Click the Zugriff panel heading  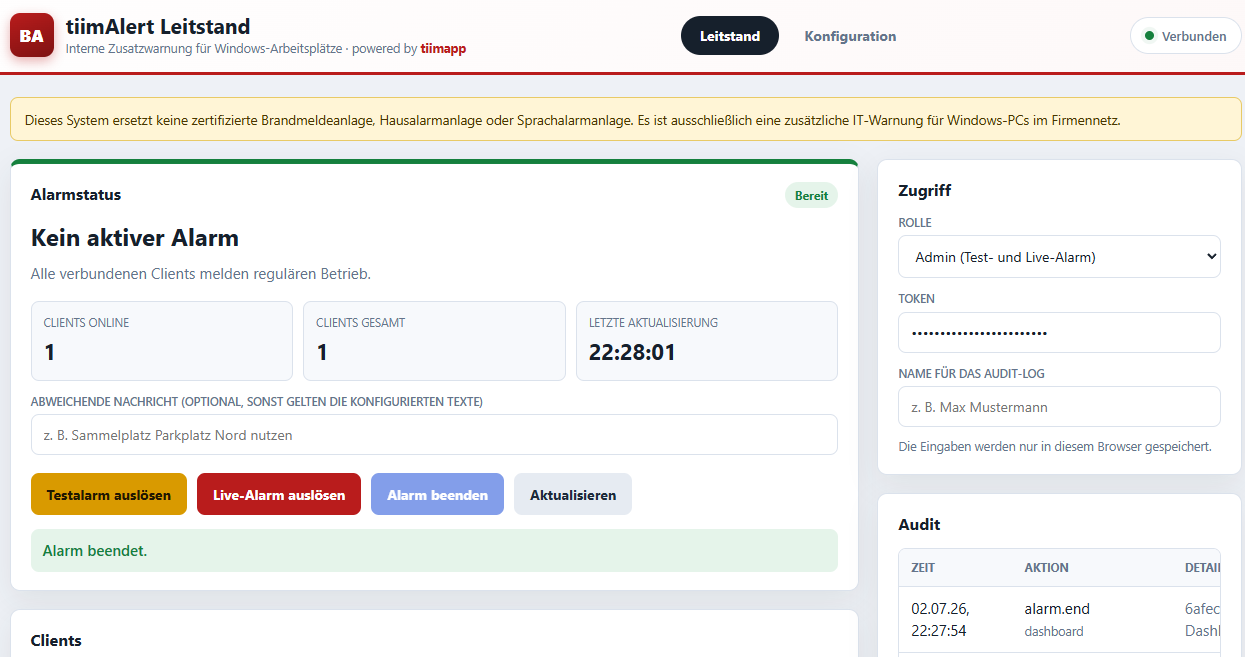pos(925,190)
